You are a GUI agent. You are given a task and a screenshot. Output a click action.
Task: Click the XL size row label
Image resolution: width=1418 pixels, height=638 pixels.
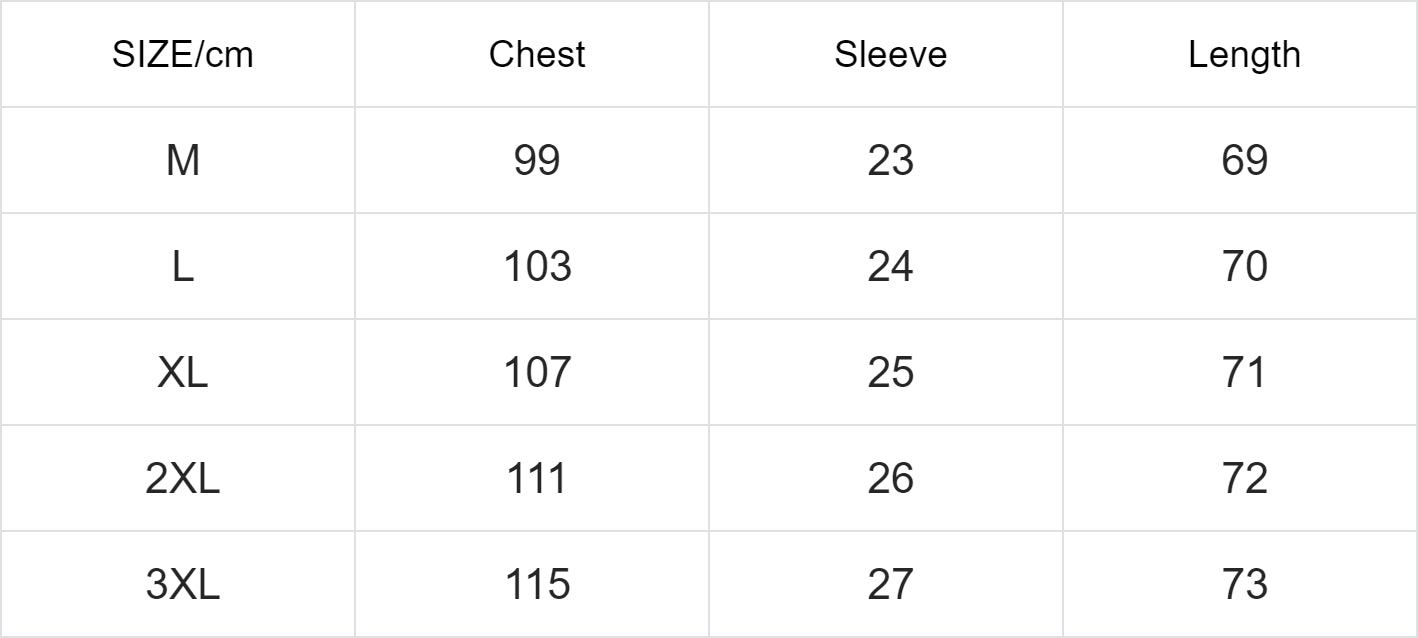click(x=182, y=373)
